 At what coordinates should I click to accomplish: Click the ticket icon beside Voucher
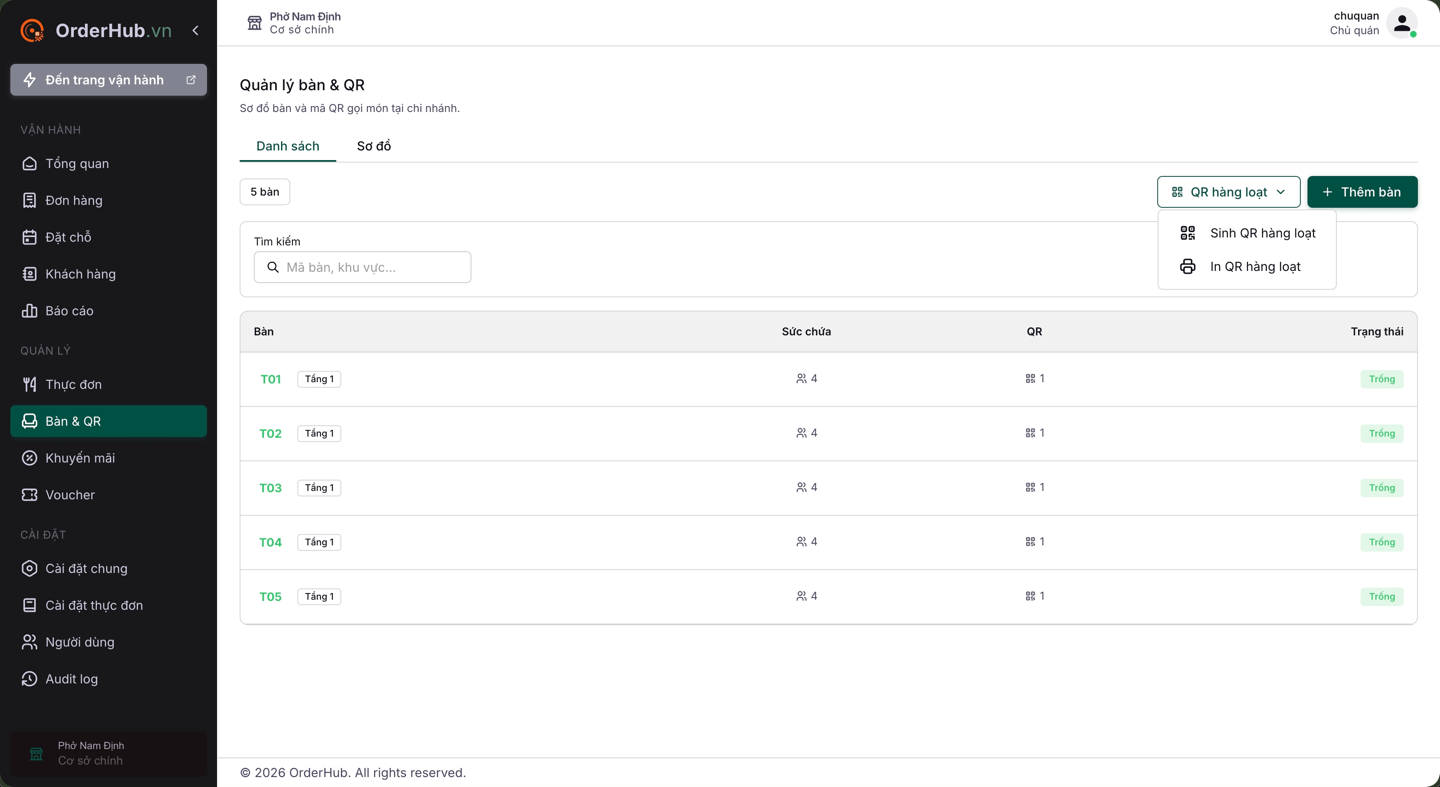pyautogui.click(x=29, y=495)
